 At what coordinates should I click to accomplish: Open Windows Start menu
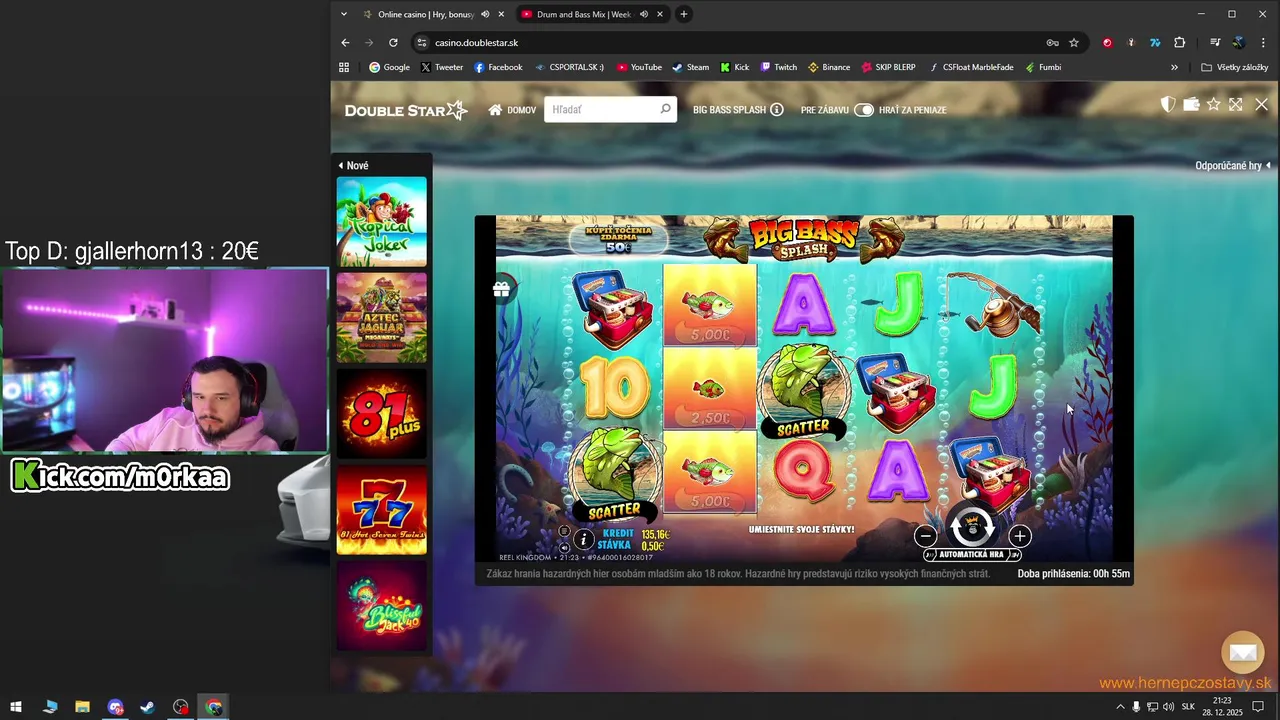tap(16, 707)
